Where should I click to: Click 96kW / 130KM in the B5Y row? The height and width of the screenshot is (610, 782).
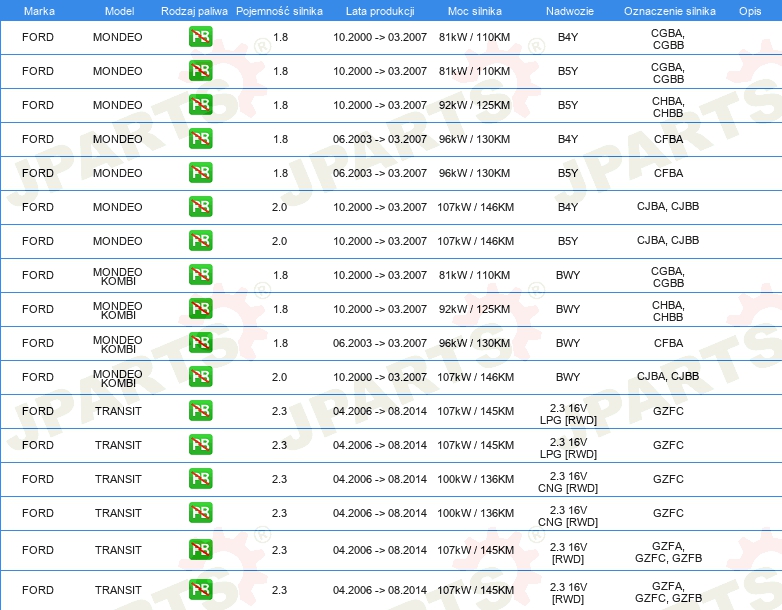pyautogui.click(x=474, y=173)
